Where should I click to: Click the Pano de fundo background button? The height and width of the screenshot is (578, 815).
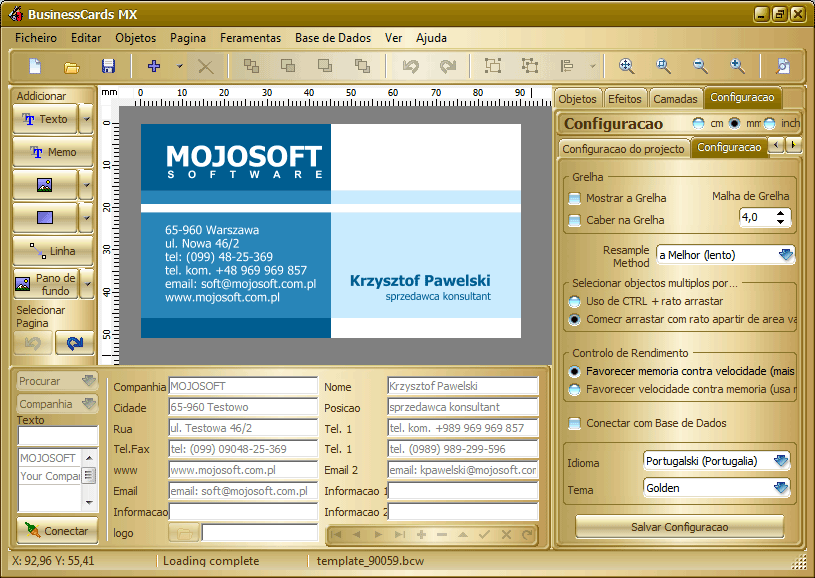45,284
